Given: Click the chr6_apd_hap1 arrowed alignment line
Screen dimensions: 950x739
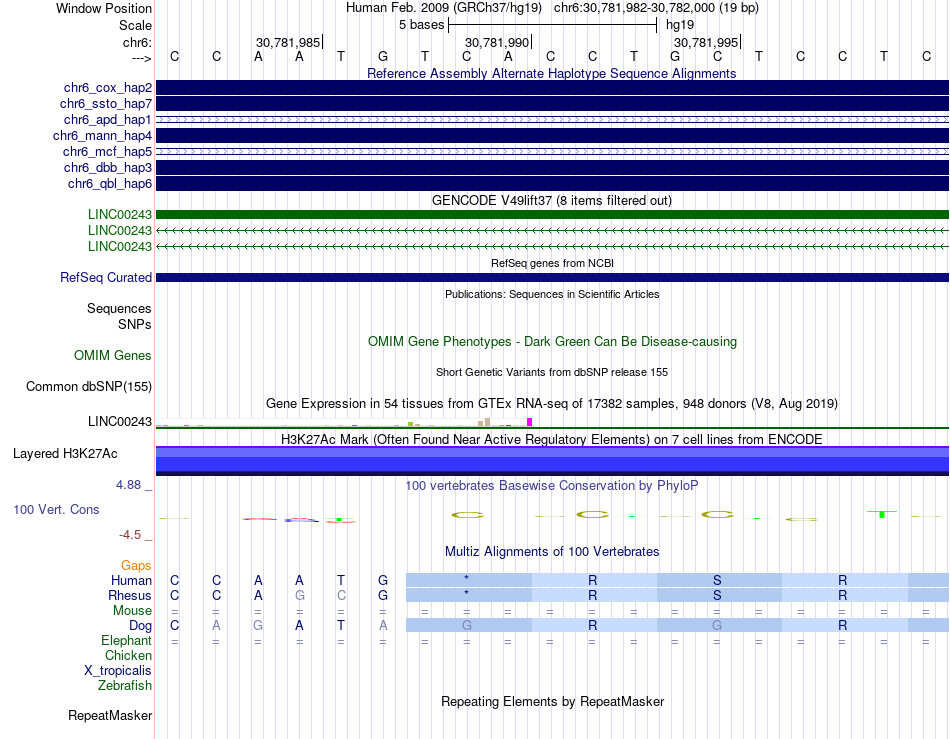Looking at the screenshot, I should [x=552, y=119].
